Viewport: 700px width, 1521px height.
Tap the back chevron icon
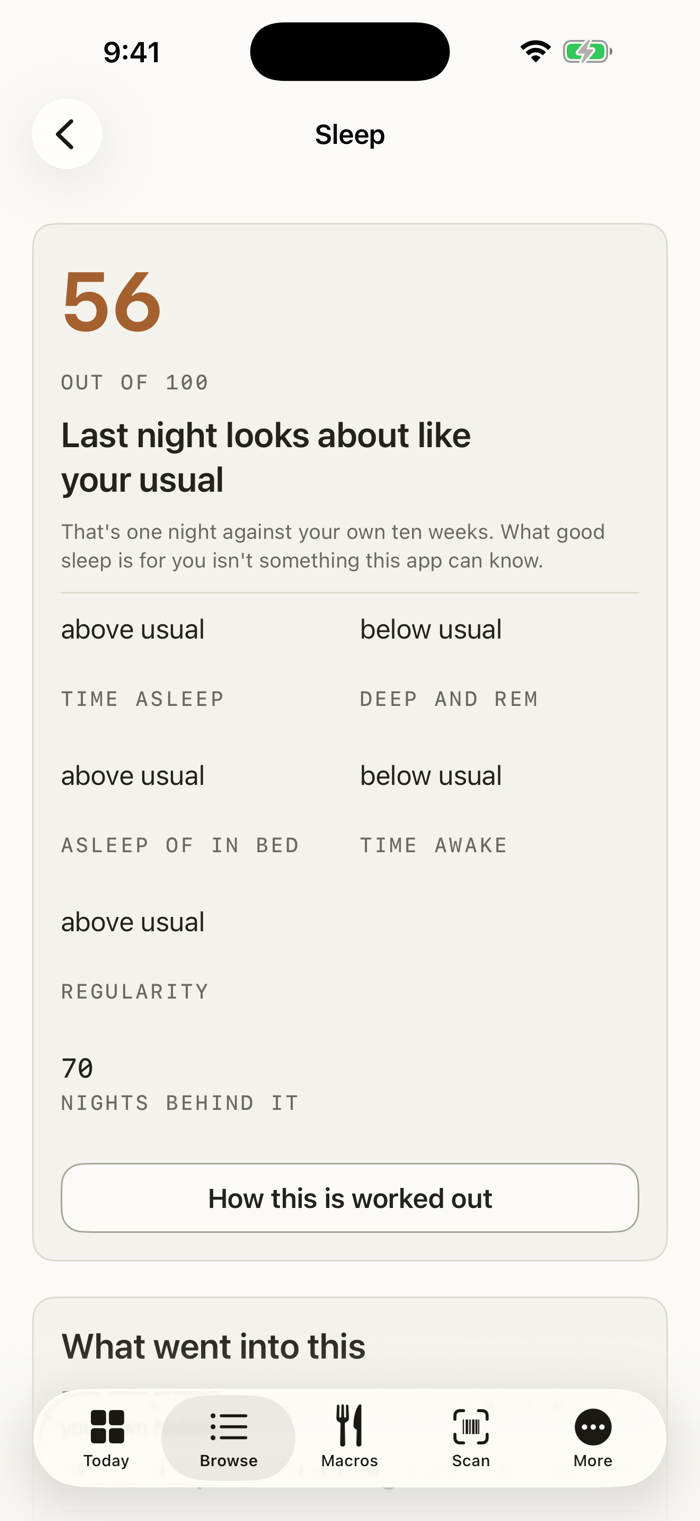66,134
